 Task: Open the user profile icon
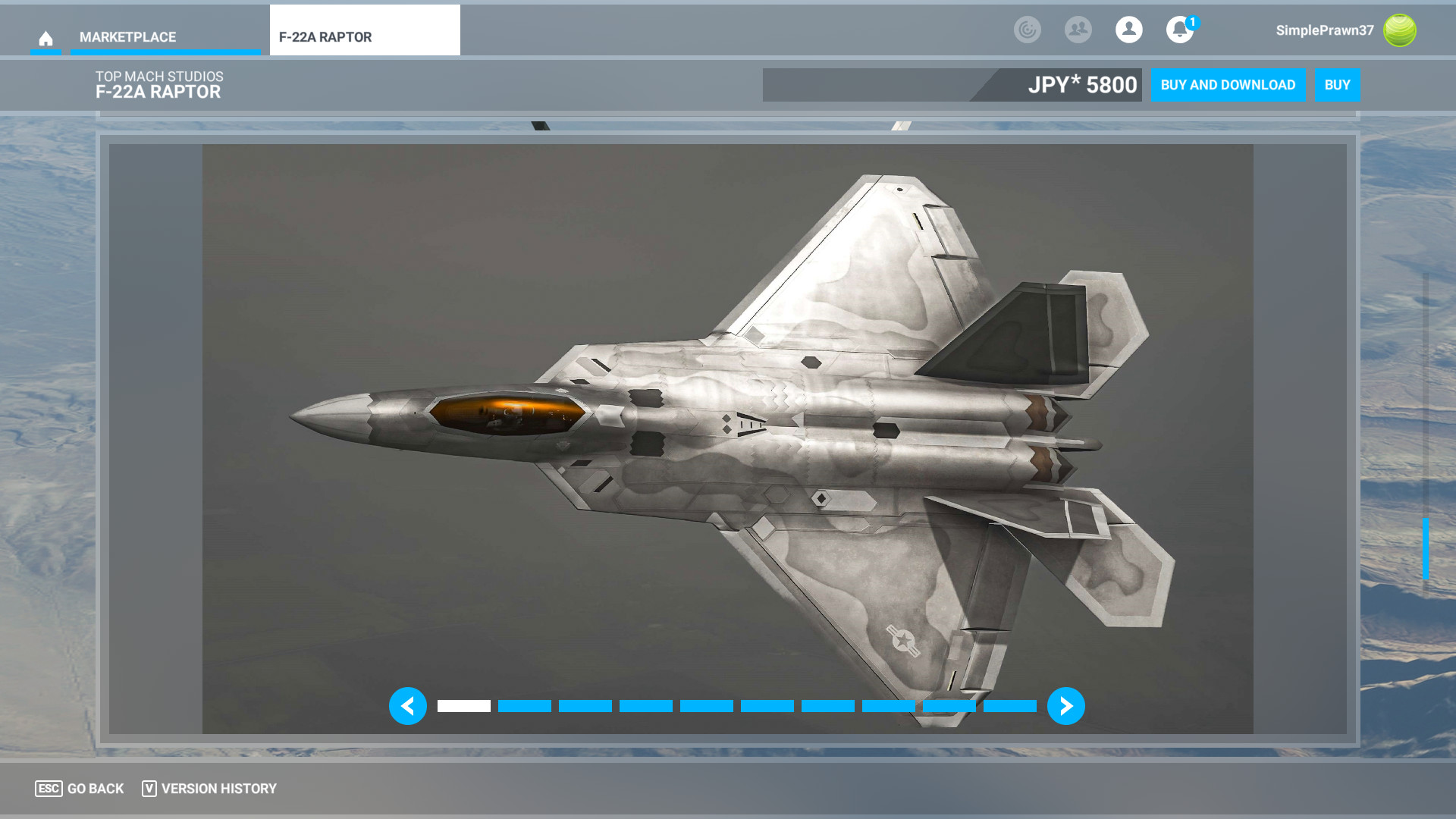pos(1128,30)
